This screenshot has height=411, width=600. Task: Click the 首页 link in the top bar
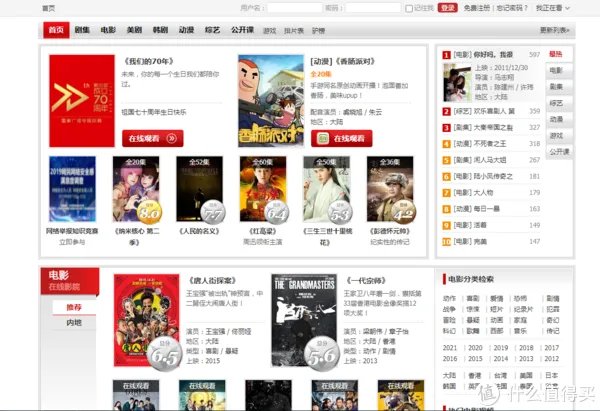pyautogui.click(x=48, y=8)
